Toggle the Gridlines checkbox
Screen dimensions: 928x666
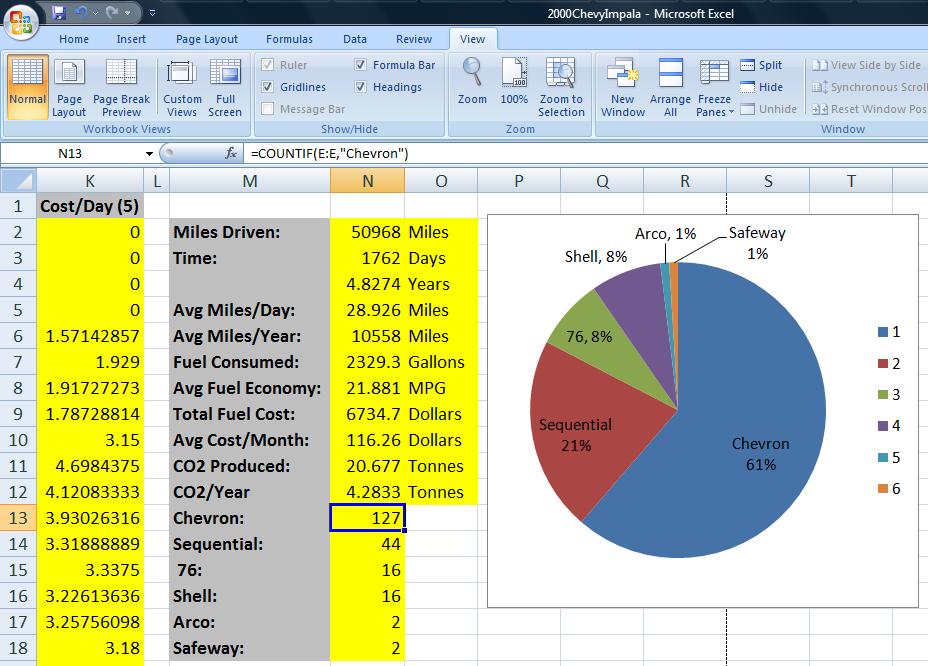(268, 86)
